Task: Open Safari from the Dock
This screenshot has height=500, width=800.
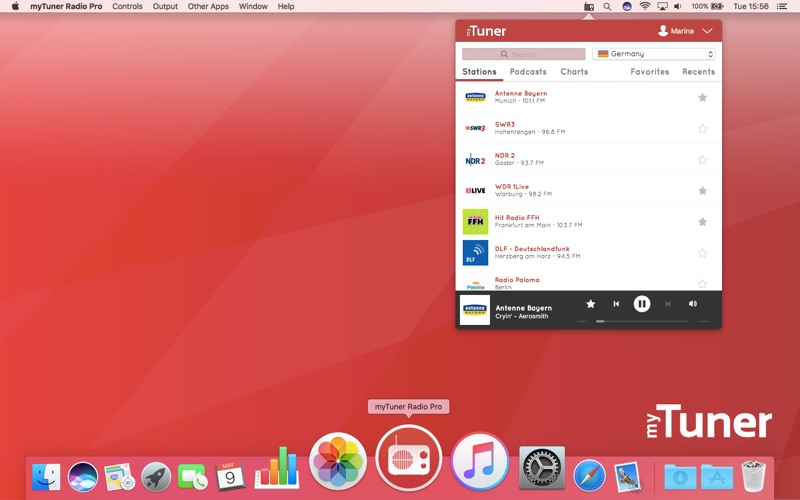Action: [589, 476]
